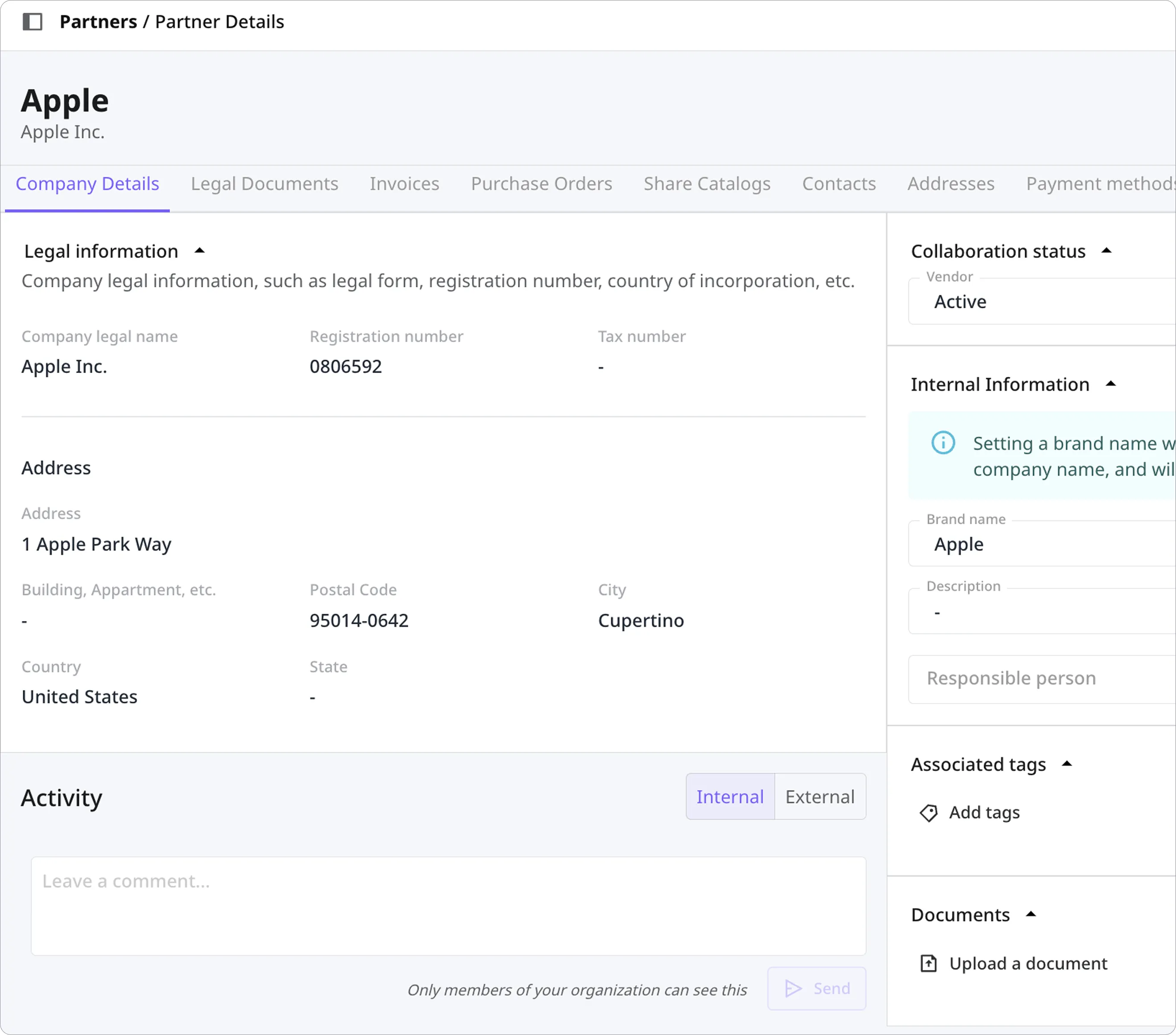Open the Share Catalogs tab
Viewport: 1176px width, 1035px height.
coord(707,183)
